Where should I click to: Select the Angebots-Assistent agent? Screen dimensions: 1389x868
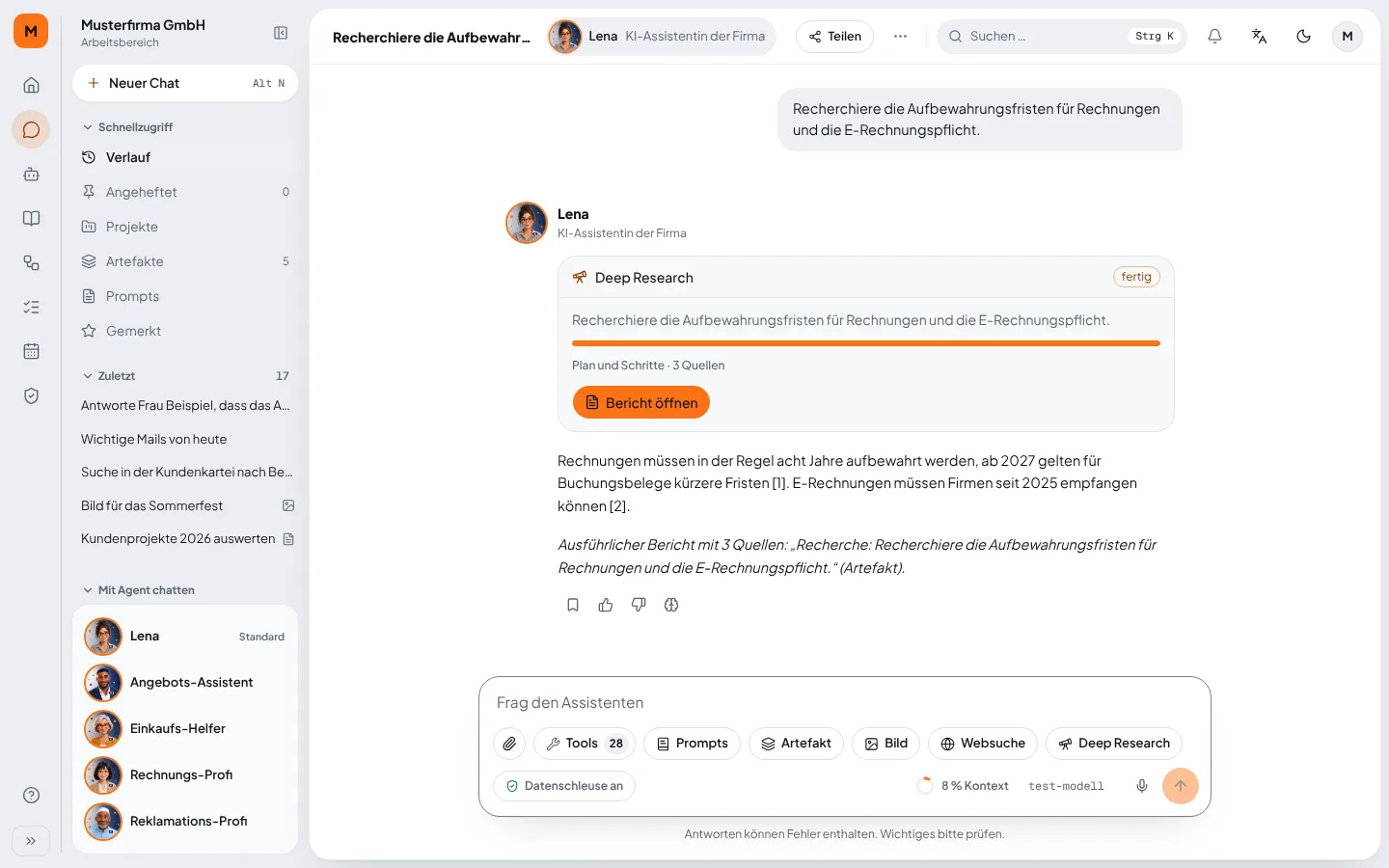pos(185,683)
